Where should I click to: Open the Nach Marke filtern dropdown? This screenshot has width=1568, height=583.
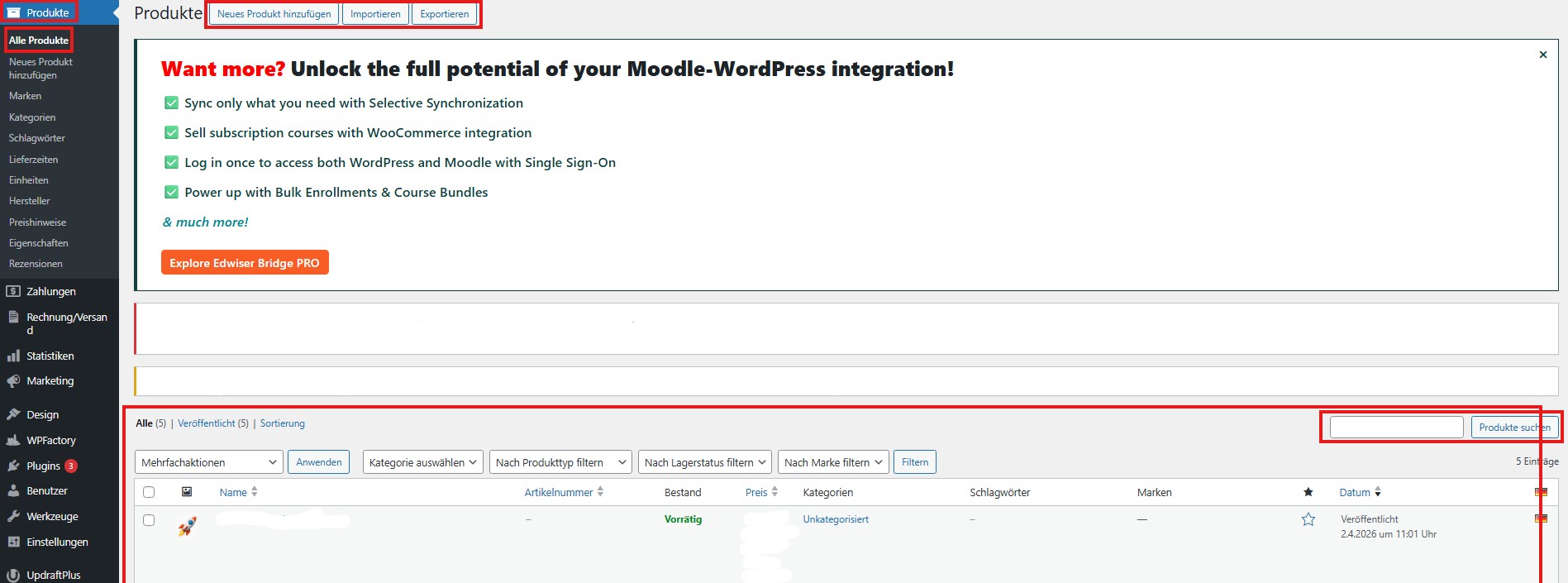click(833, 462)
